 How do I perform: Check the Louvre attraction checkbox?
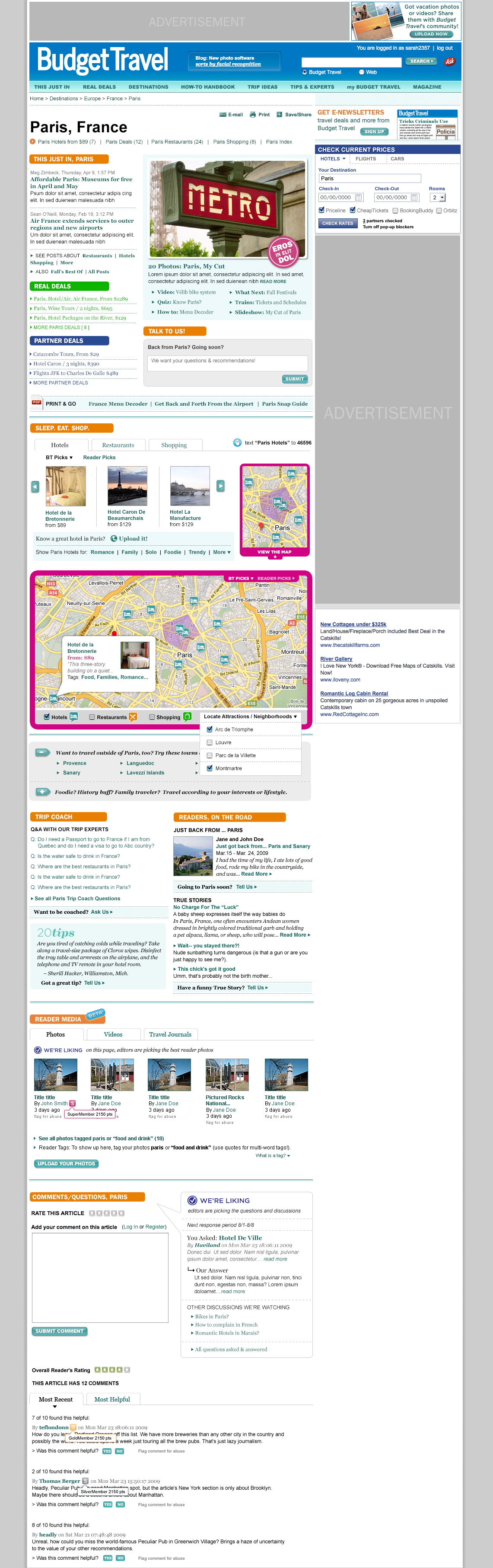click(x=210, y=742)
